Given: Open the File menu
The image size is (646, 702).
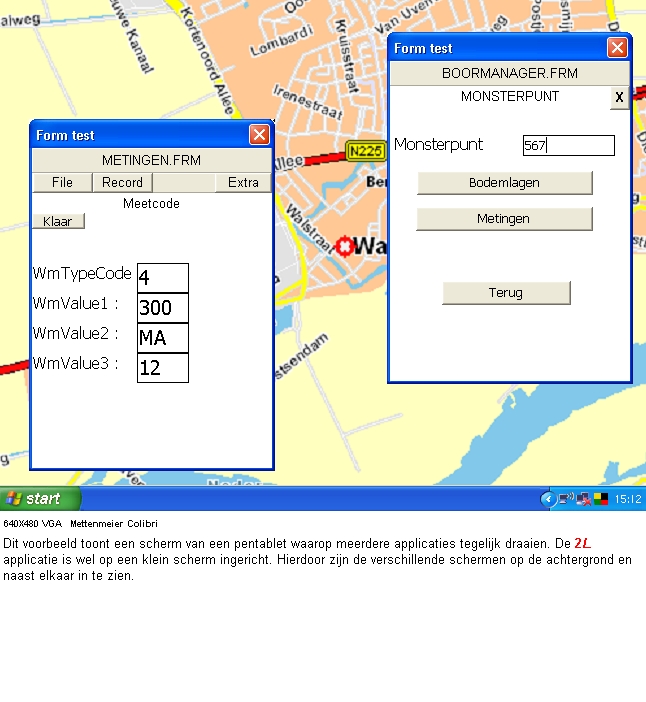Looking at the screenshot, I should (x=62, y=182).
